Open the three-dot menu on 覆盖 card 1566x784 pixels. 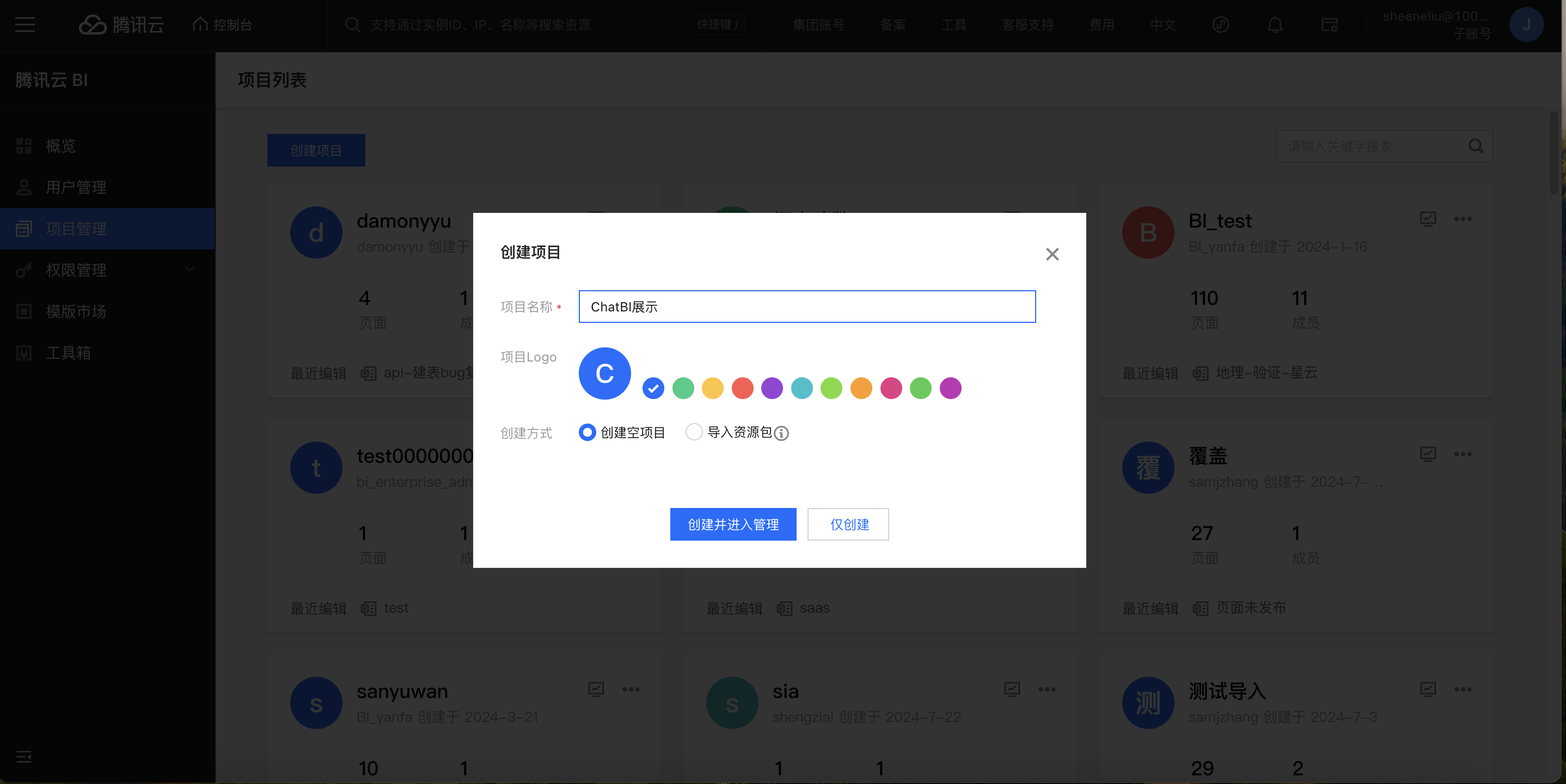[x=1463, y=454]
